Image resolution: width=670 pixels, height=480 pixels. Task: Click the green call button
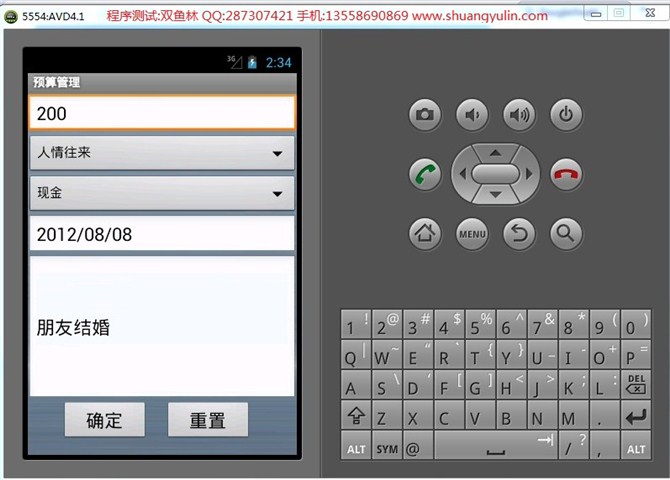pos(425,174)
